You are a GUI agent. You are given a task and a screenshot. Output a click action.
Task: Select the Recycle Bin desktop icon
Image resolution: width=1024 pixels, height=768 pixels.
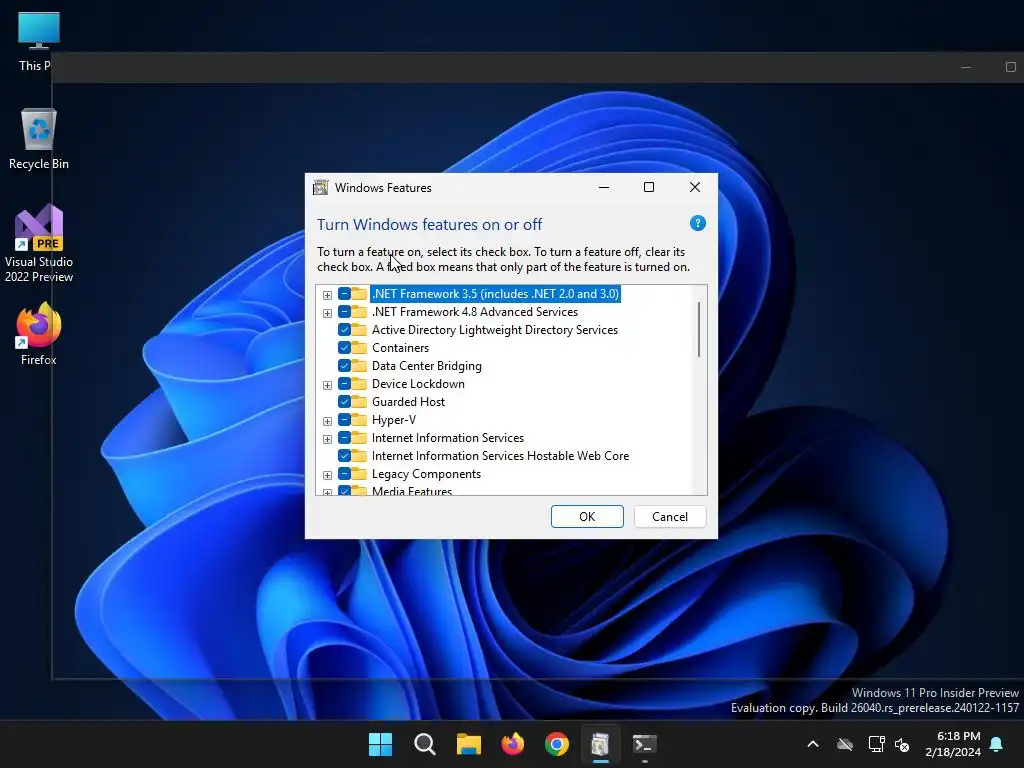[x=39, y=139]
